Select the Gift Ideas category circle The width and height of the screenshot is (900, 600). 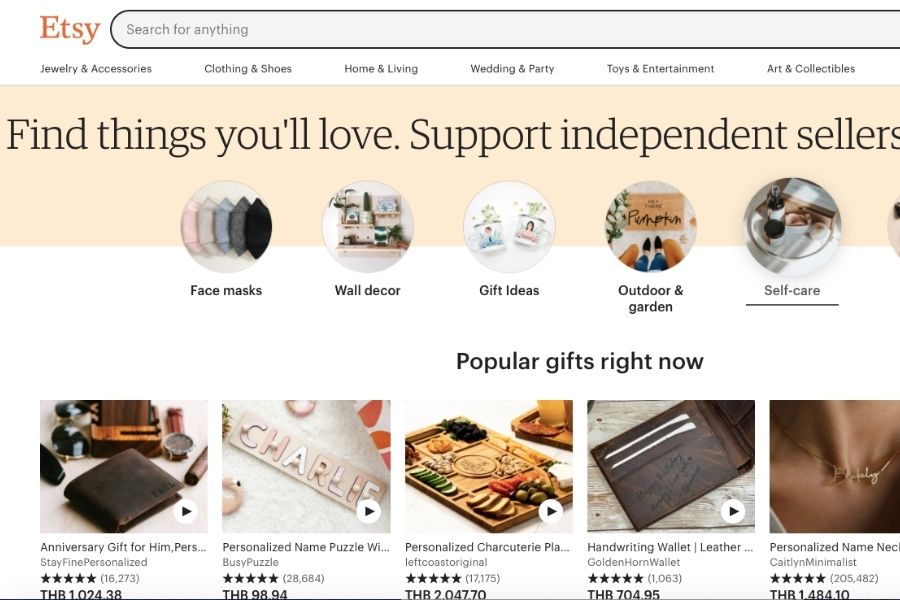tap(509, 227)
